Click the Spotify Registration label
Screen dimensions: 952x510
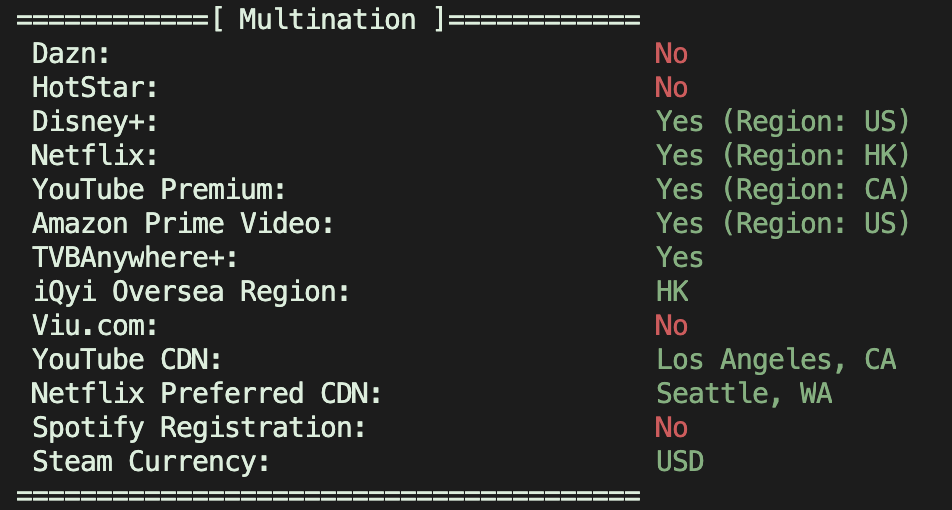(x=199, y=428)
